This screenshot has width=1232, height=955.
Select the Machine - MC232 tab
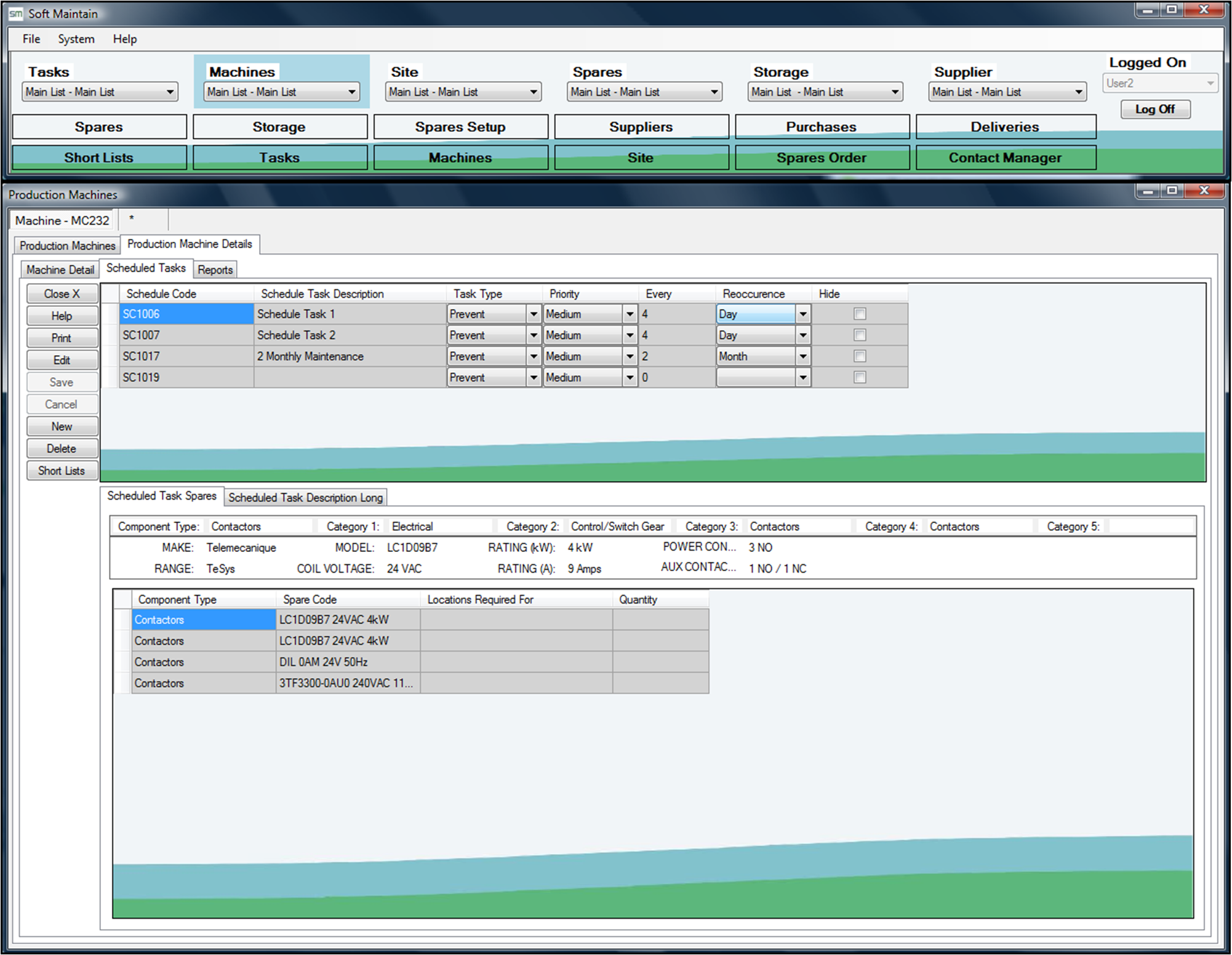pyautogui.click(x=62, y=220)
